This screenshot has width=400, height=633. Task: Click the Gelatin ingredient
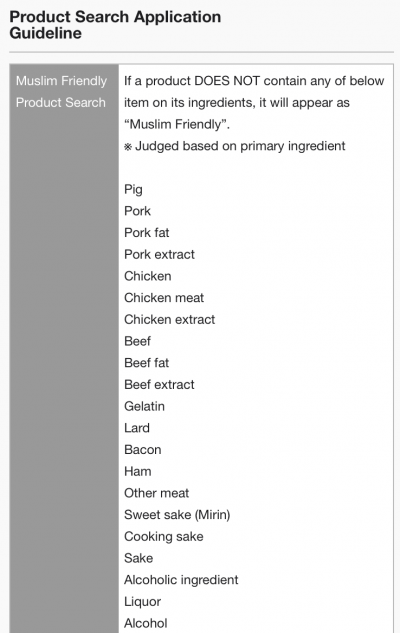(x=145, y=406)
